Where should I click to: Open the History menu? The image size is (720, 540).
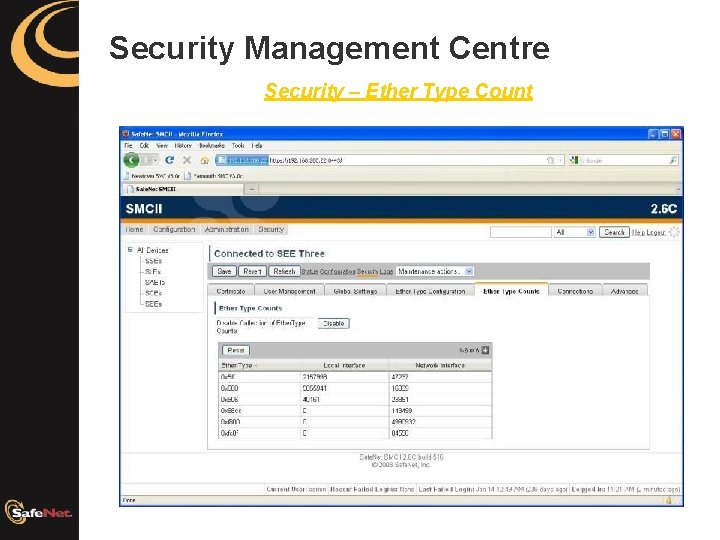(x=183, y=146)
